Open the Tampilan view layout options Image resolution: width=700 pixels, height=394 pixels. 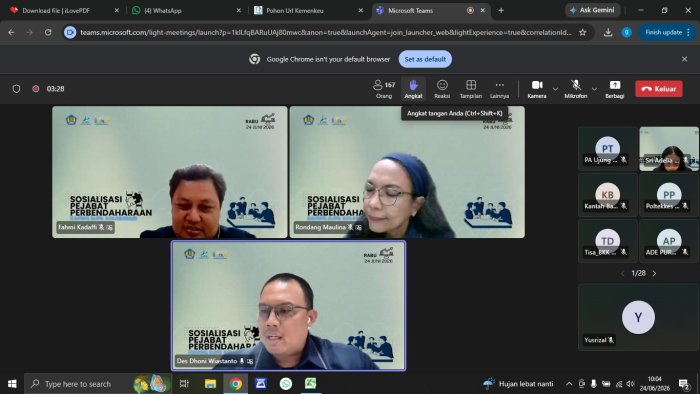click(x=471, y=89)
